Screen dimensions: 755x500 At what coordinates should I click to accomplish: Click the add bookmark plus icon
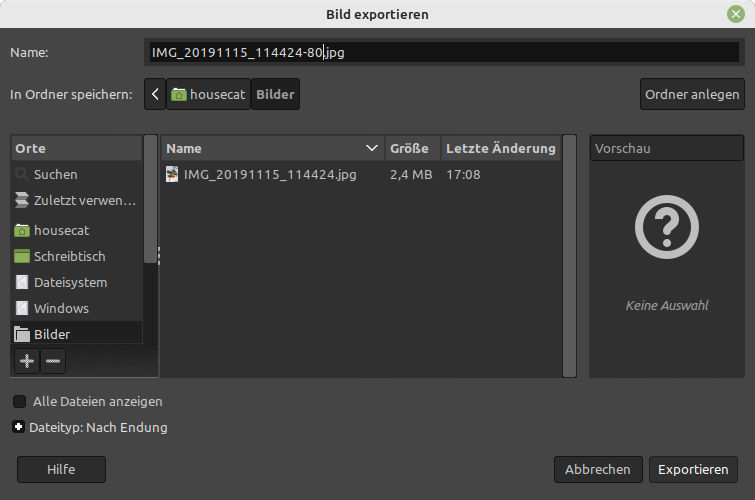pyautogui.click(x=27, y=361)
